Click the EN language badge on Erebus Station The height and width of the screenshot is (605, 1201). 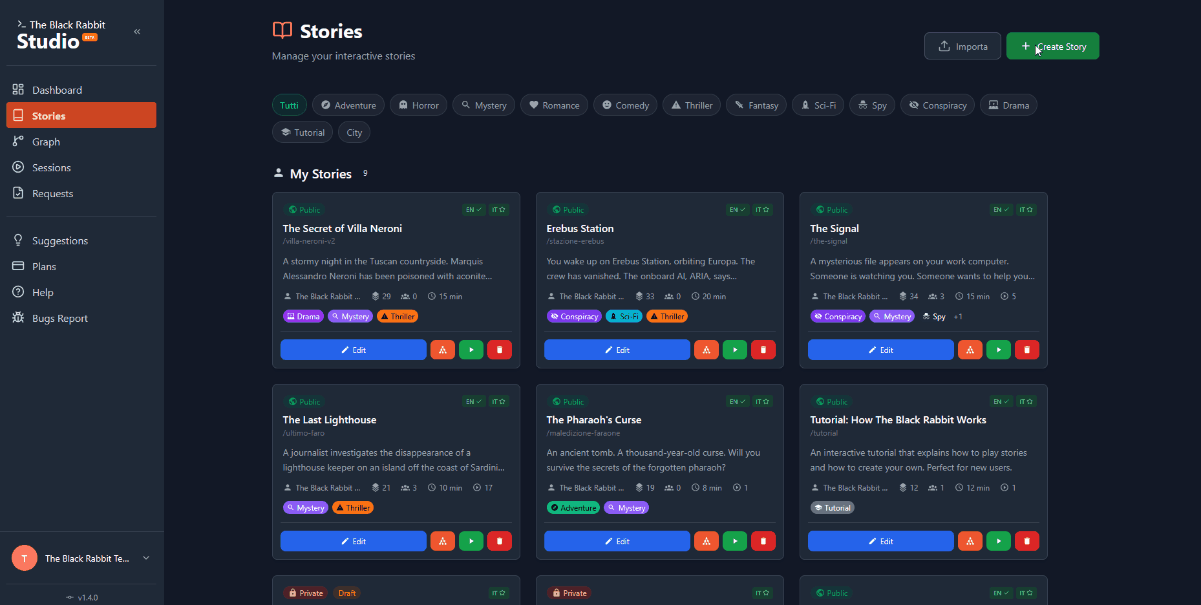(738, 210)
